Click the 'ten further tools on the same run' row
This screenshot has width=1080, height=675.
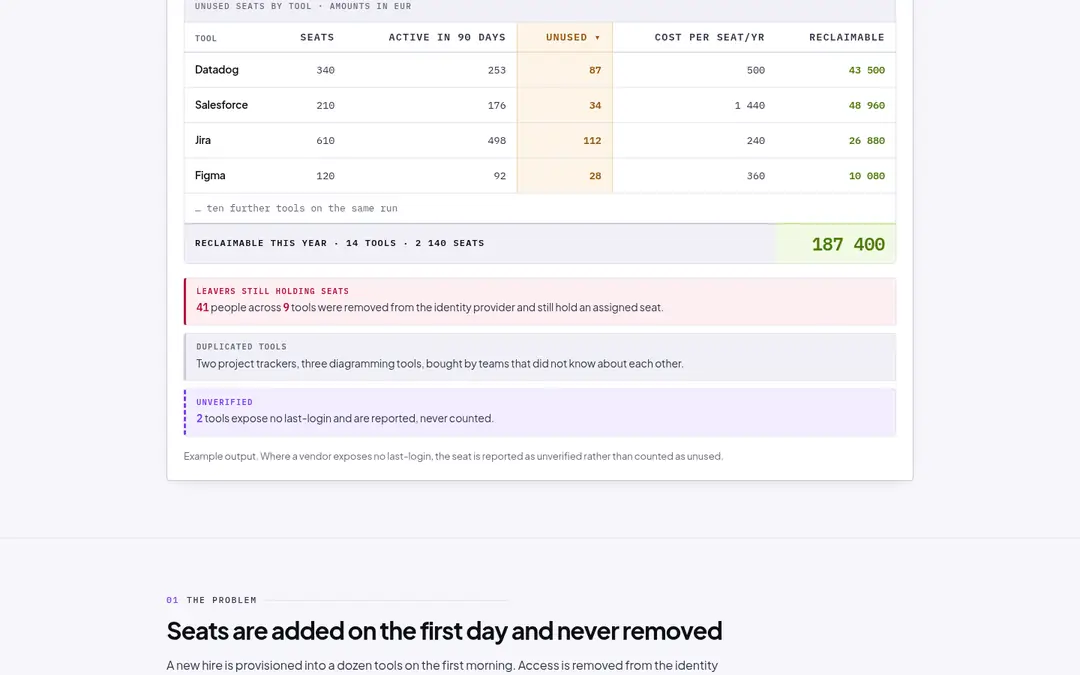(540, 208)
